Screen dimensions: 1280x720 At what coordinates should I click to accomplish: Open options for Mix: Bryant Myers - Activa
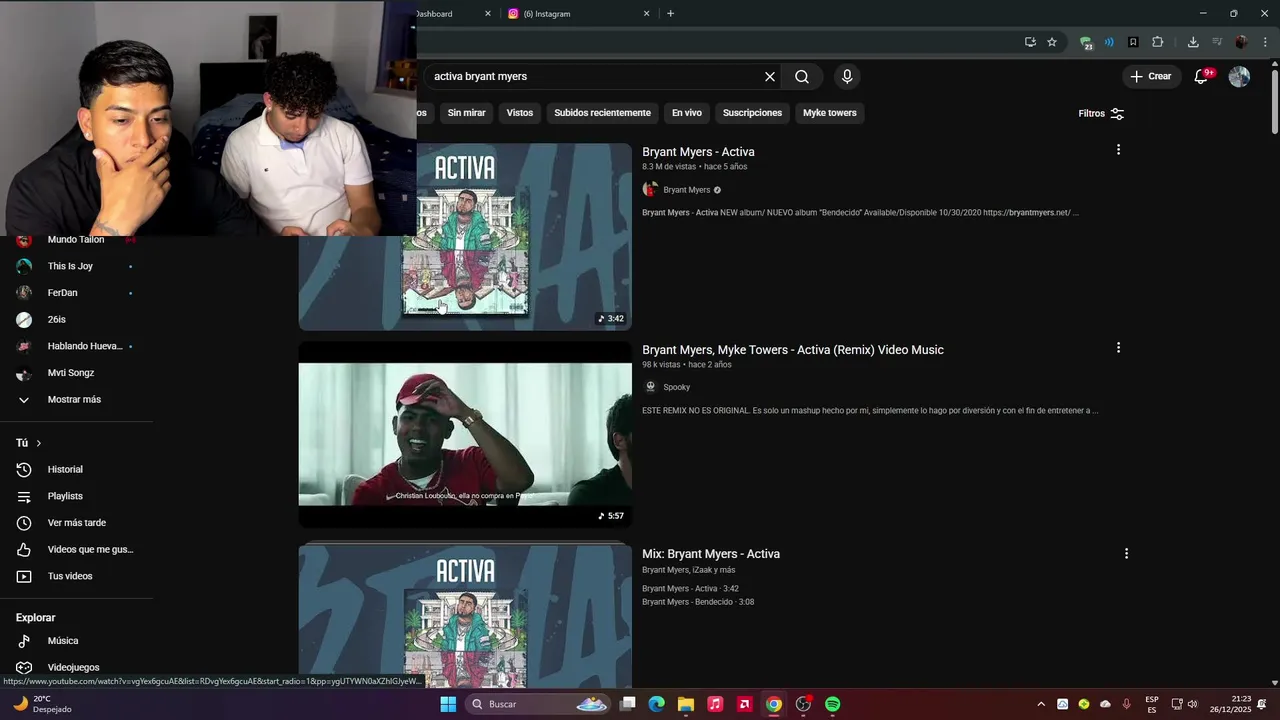coord(1126,553)
